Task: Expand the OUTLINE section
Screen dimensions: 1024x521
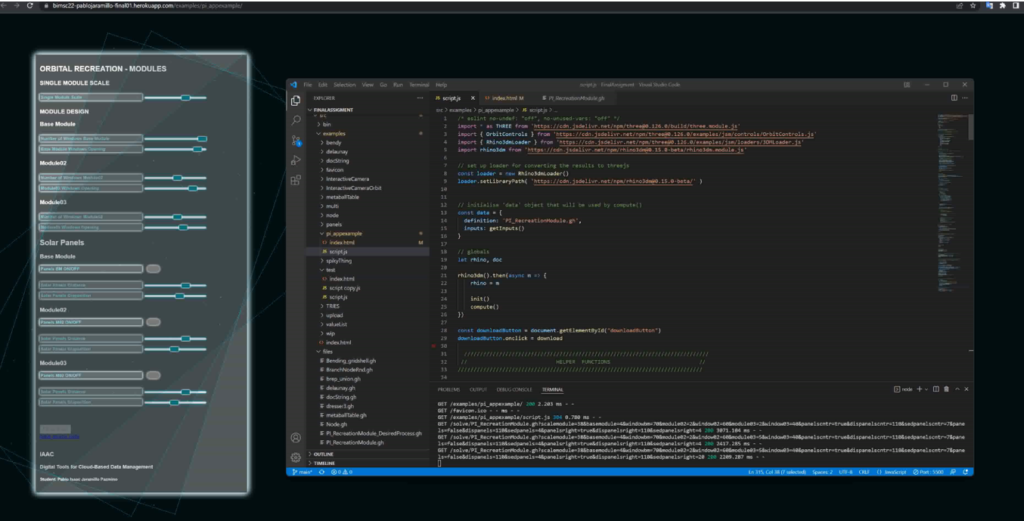Action: coord(330,454)
